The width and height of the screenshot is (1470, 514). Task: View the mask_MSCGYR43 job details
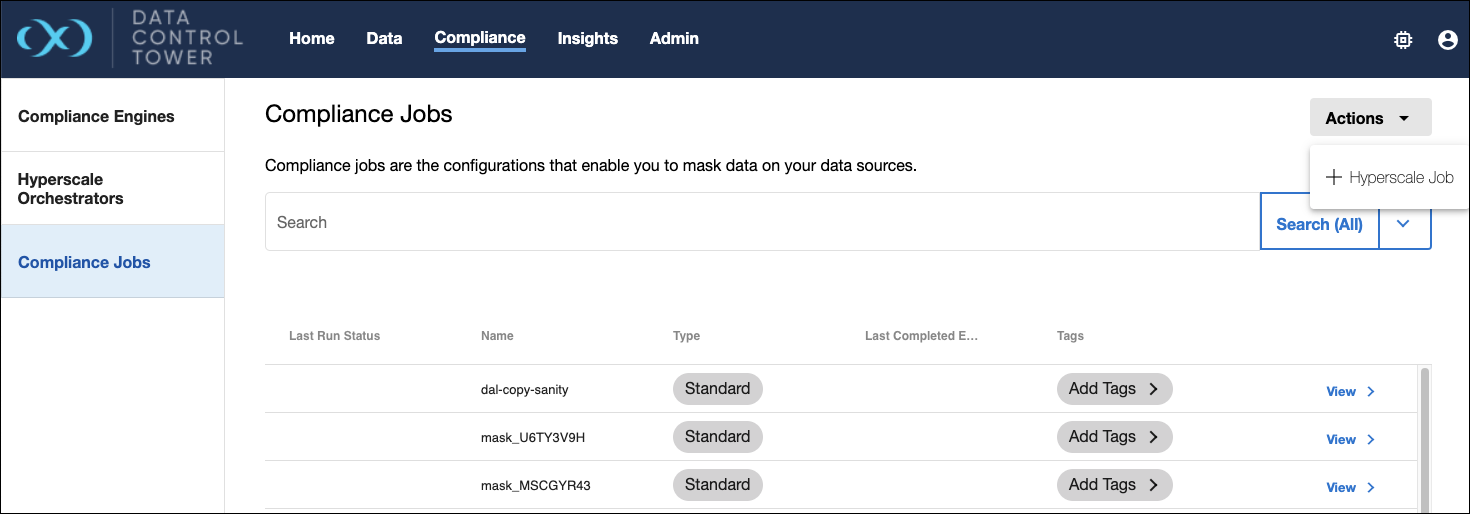1350,487
